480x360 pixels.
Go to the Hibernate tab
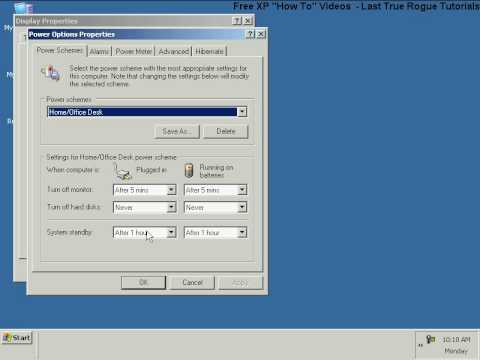tap(209, 51)
